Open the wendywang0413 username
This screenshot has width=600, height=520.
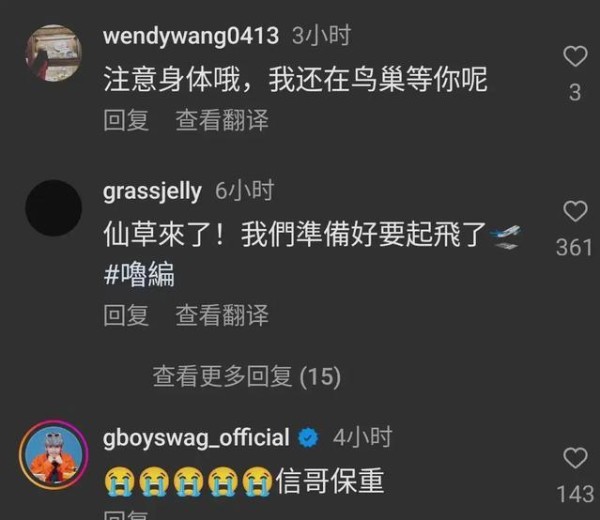coord(191,36)
